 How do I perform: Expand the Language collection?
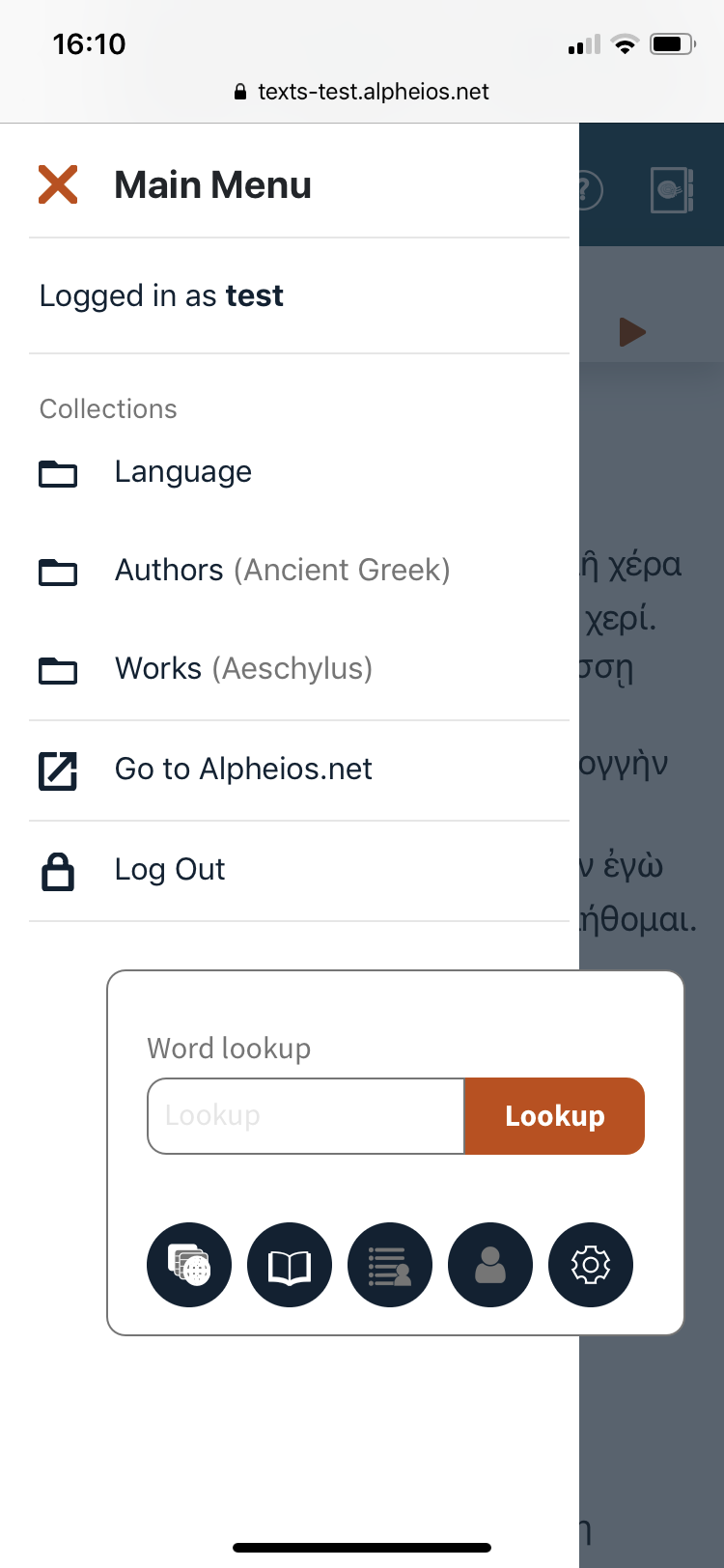[x=182, y=472]
